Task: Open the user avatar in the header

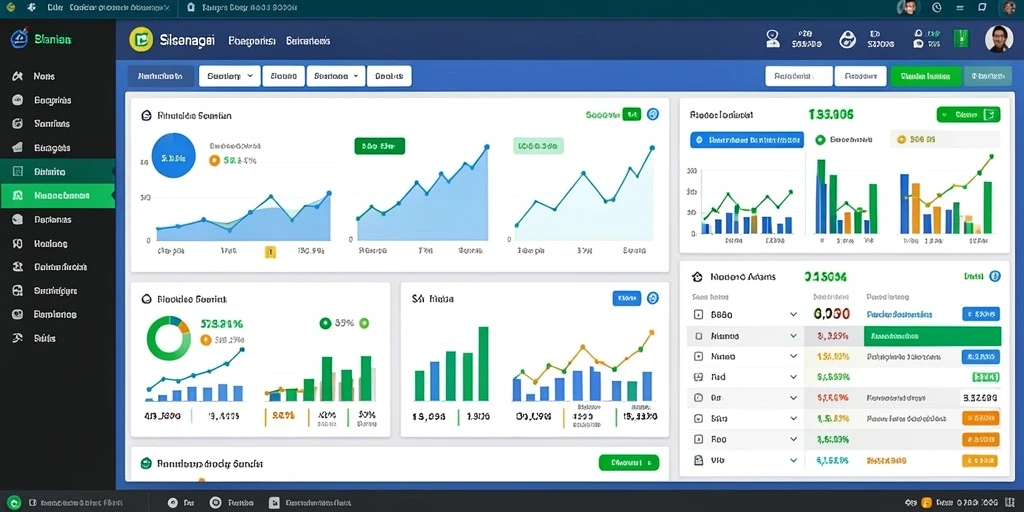Action: pos(999,39)
